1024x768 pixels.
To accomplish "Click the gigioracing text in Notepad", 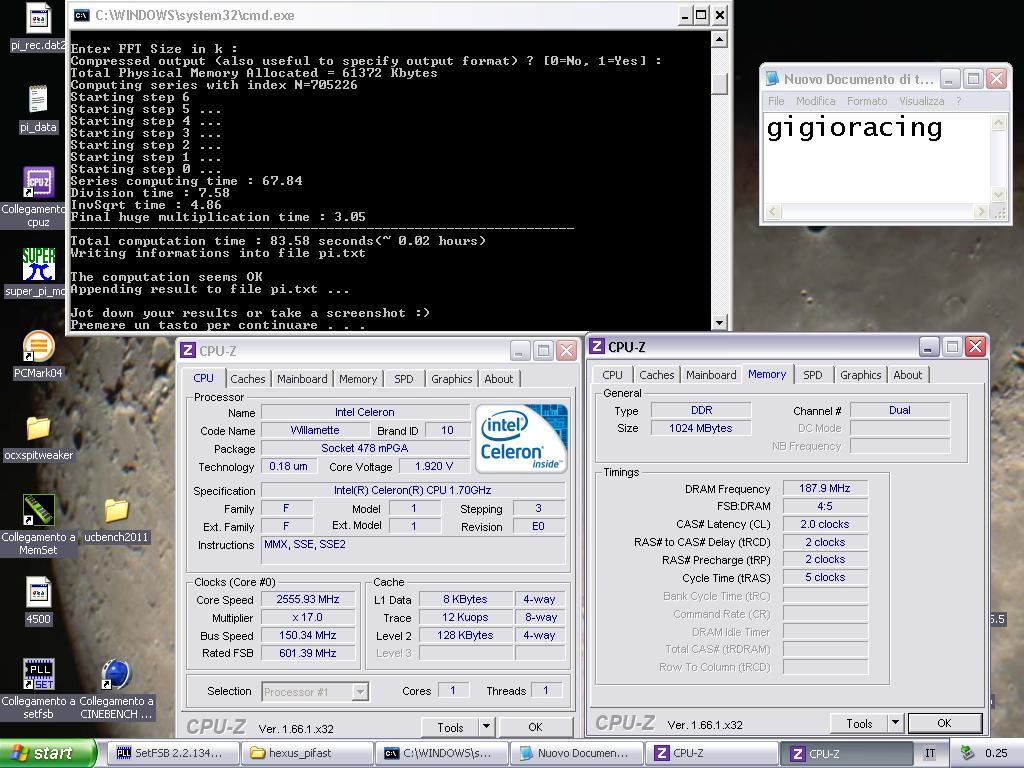I will (x=854, y=128).
